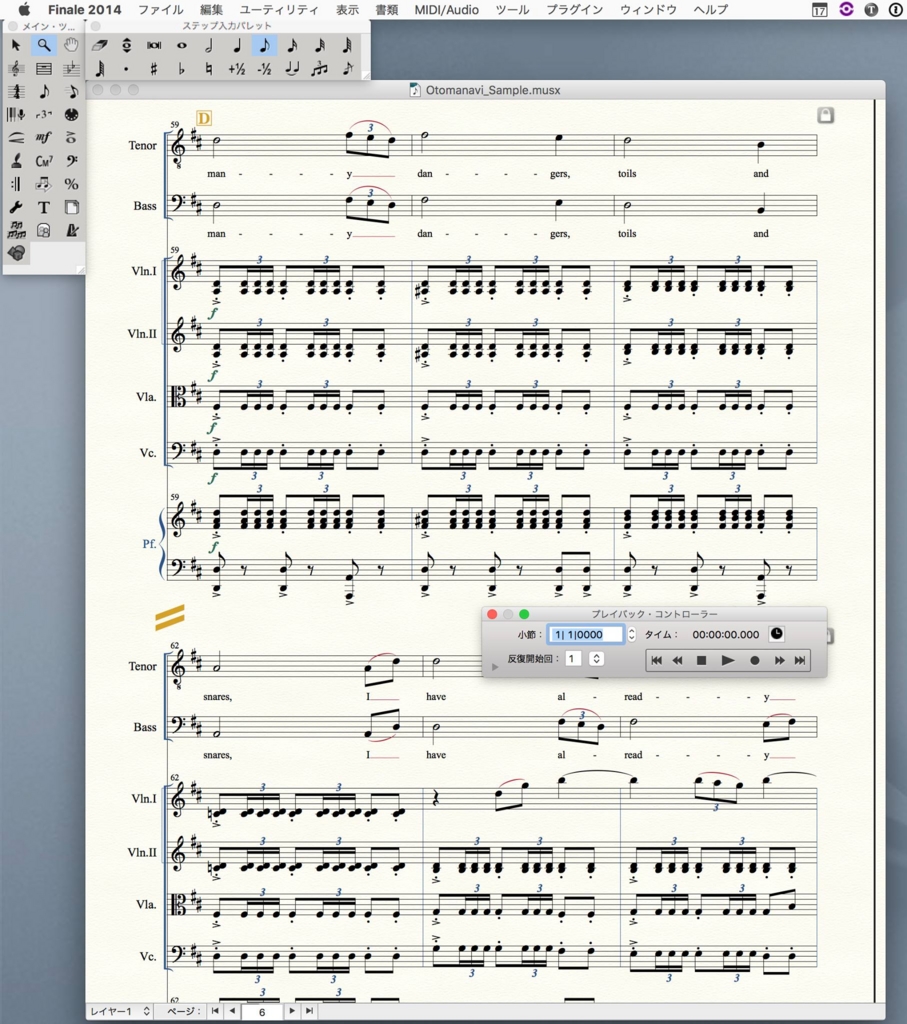Select the Lyrics tool
This screenshot has height=1024, width=907.
[x=16, y=161]
